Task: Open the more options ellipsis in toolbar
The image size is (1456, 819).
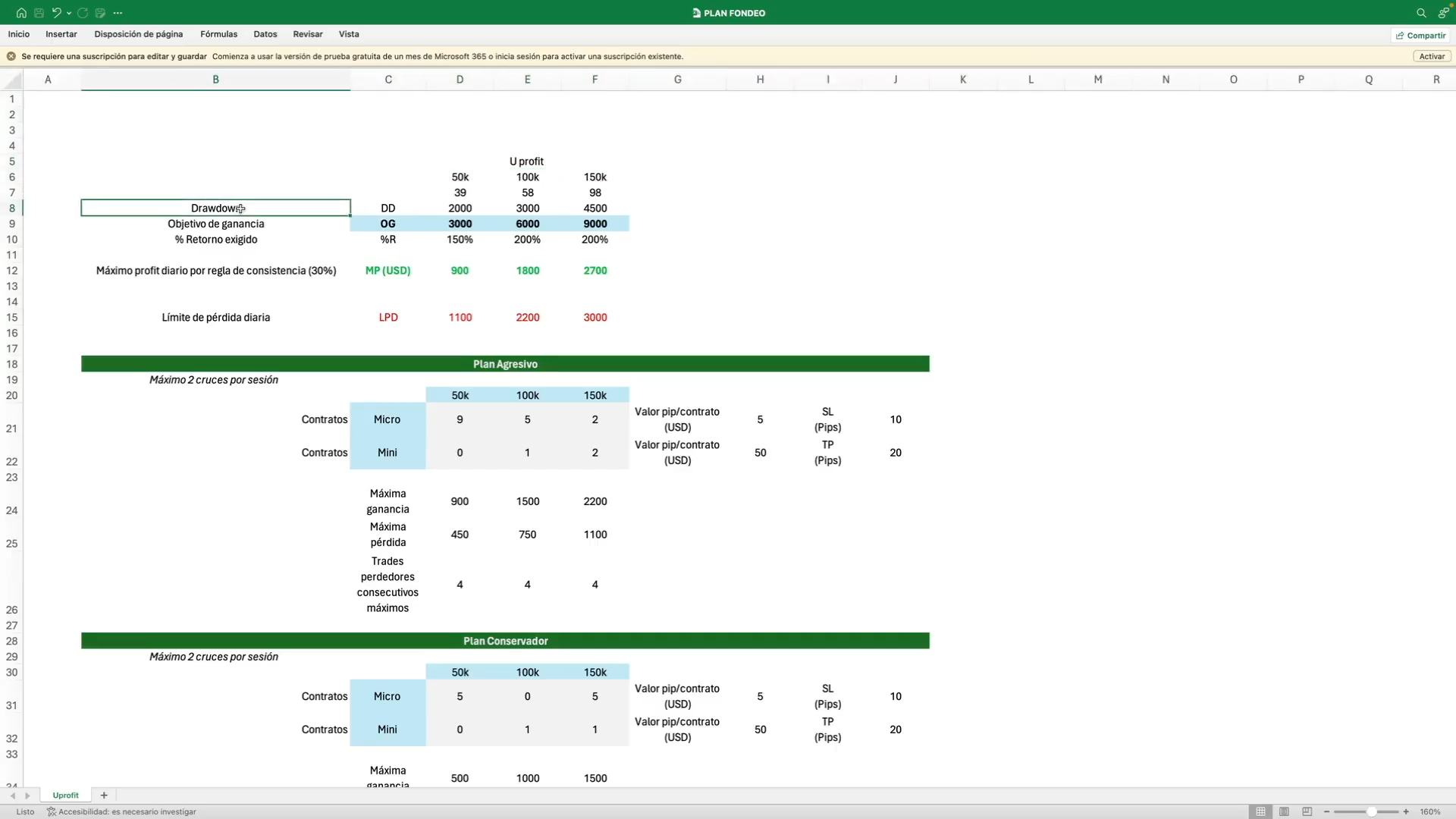Action: point(118,13)
